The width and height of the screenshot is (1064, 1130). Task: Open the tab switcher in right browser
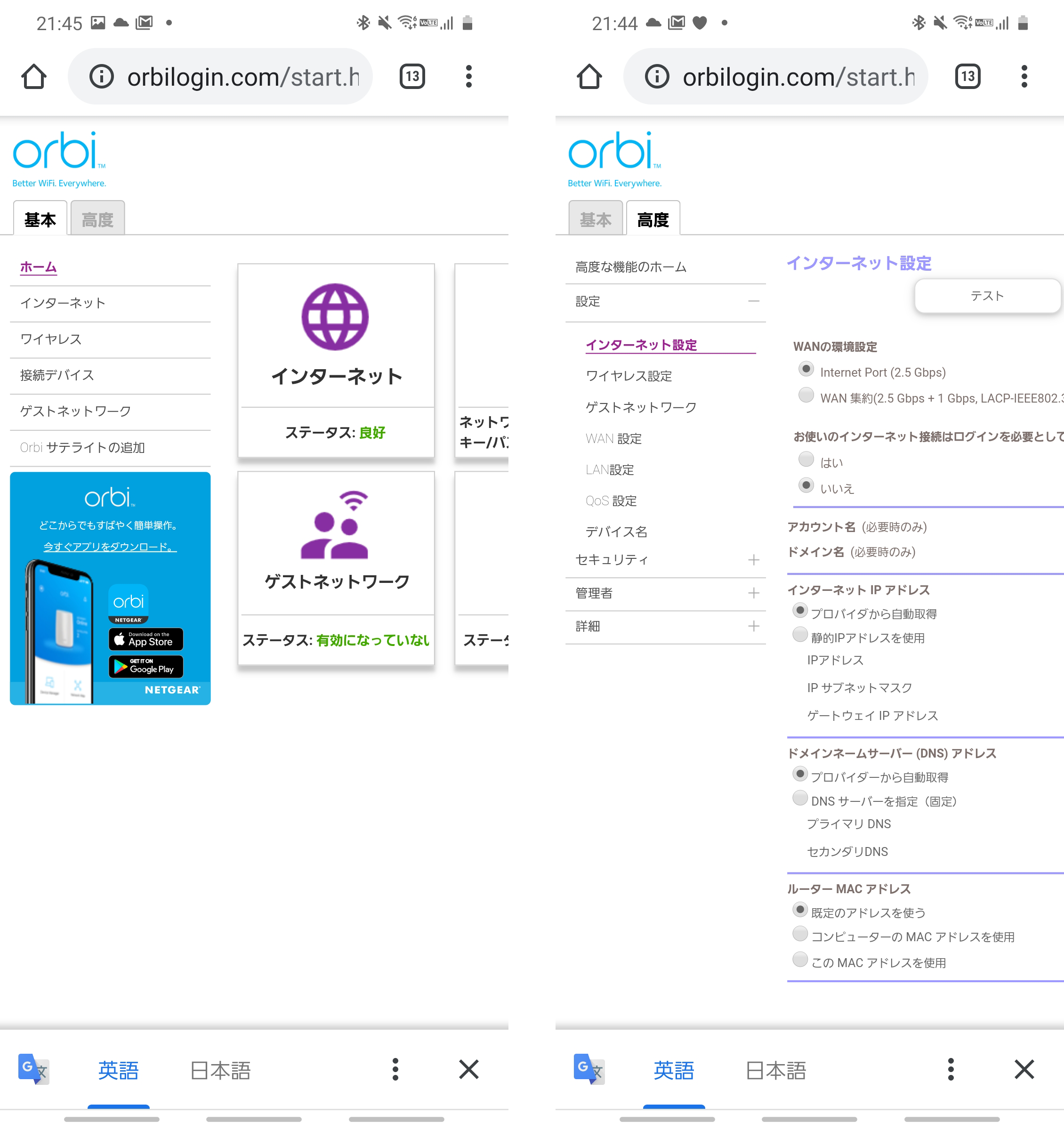[x=967, y=76]
